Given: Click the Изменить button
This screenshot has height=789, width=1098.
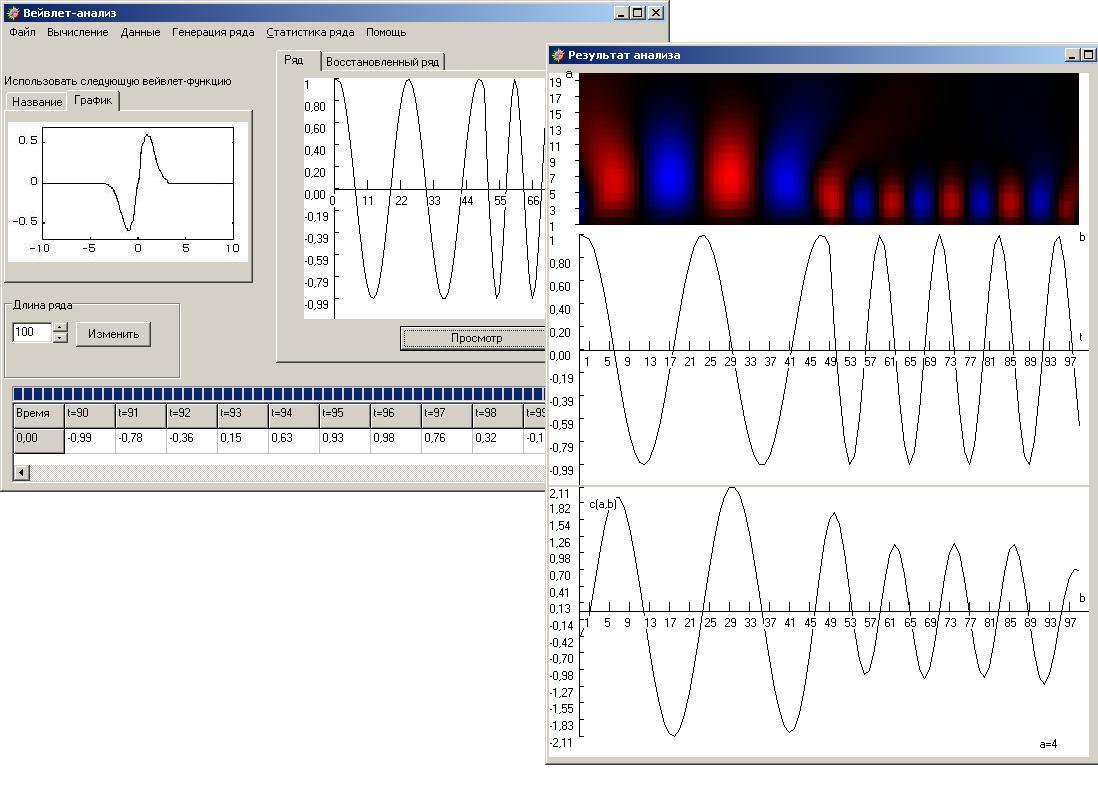Looking at the screenshot, I should tap(113, 334).
